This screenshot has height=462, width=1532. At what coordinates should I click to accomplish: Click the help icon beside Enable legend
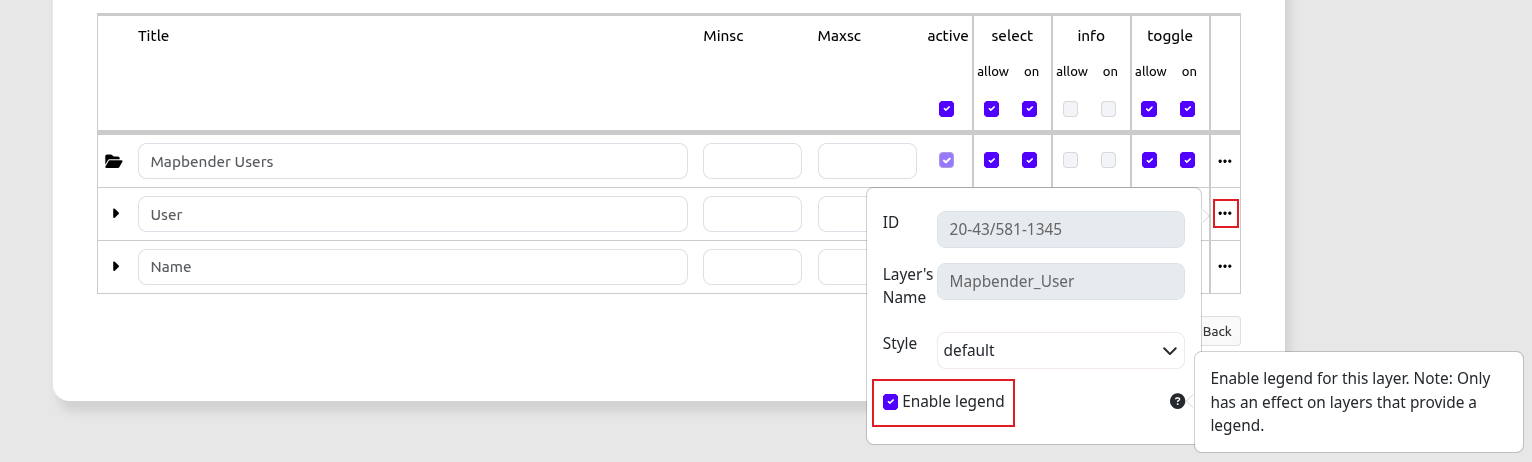tap(1177, 401)
